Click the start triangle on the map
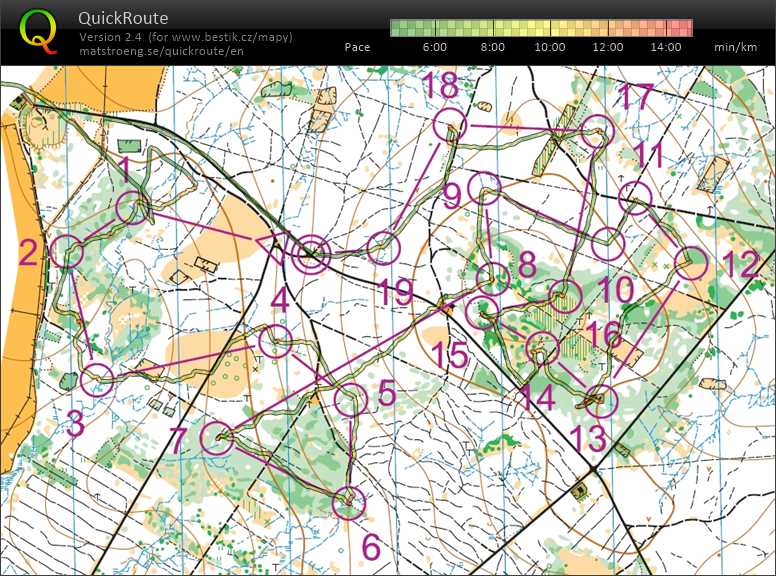Viewport: 776px width, 576px height. pyautogui.click(x=270, y=248)
